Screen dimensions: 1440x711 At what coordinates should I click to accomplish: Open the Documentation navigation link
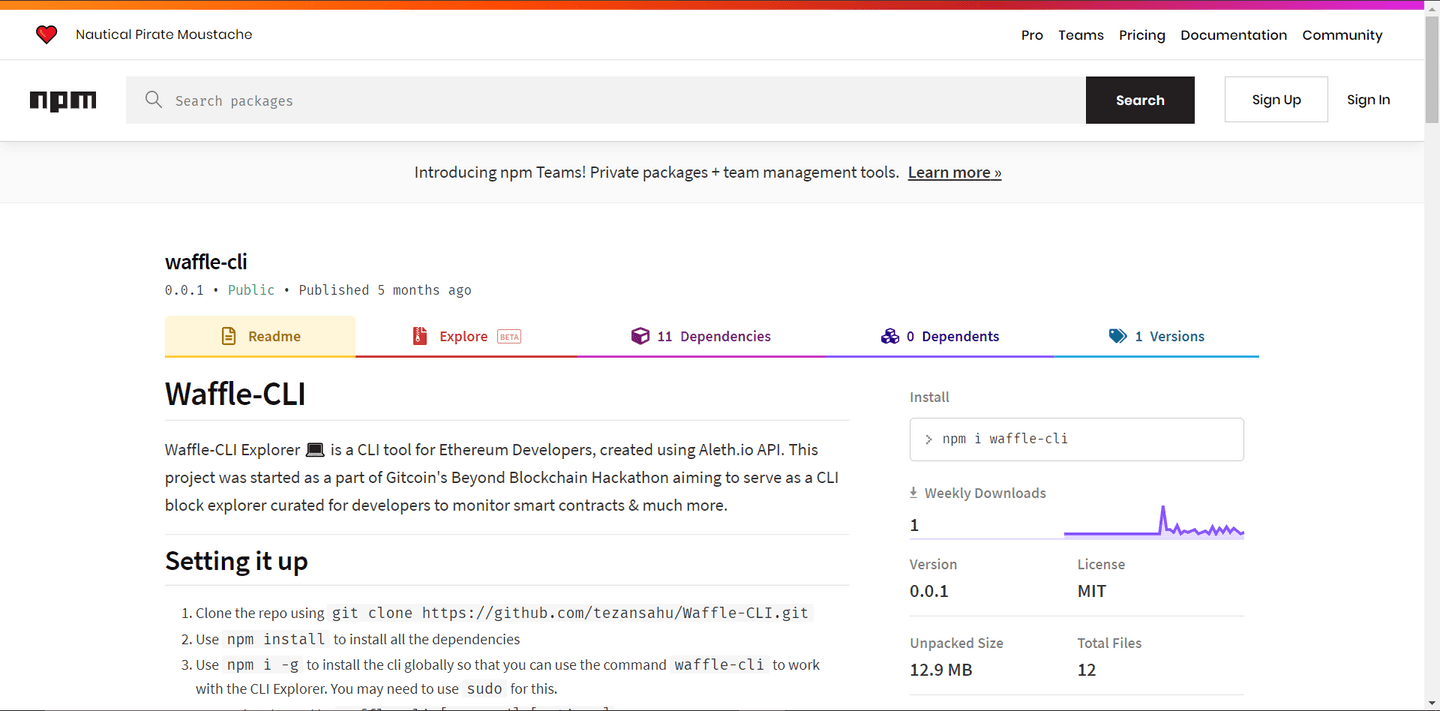pyautogui.click(x=1234, y=35)
